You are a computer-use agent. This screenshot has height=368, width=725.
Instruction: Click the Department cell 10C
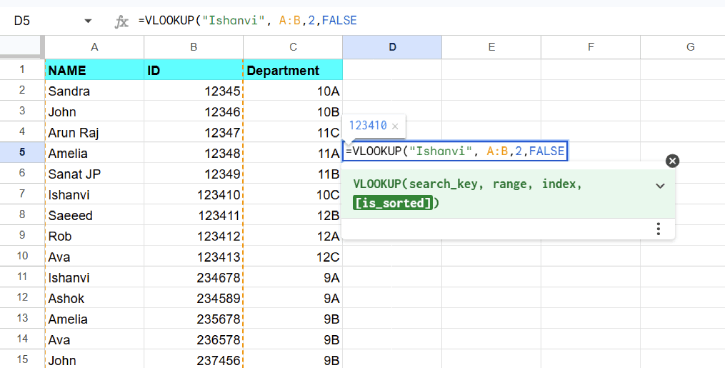tap(293, 194)
